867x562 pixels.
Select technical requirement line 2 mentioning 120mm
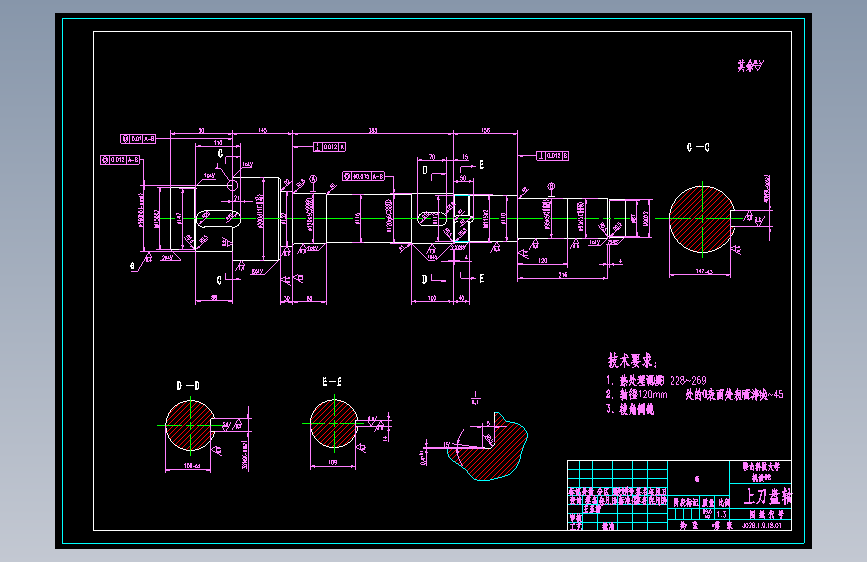coord(694,394)
